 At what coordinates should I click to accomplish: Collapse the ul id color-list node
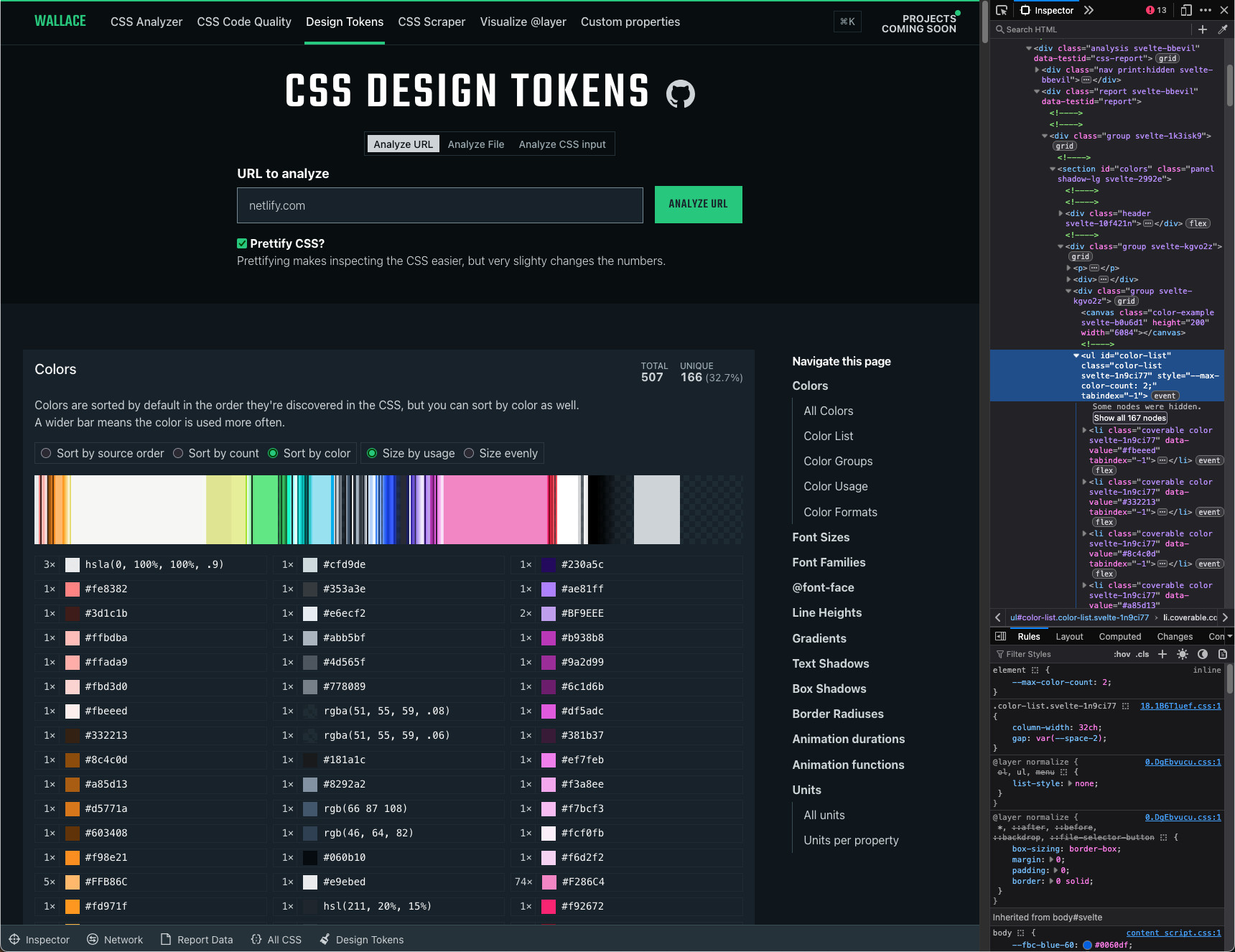[1076, 356]
